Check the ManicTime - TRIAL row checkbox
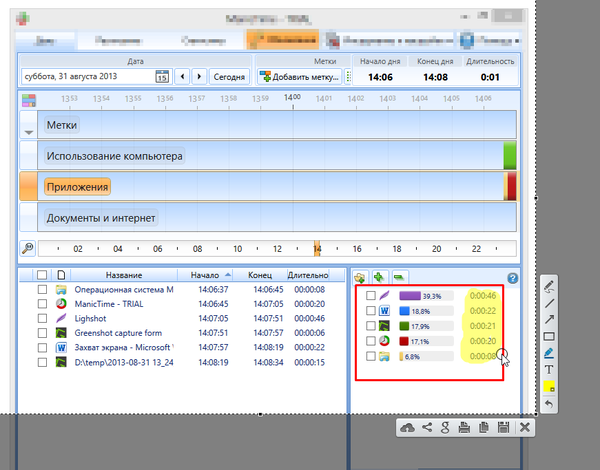The width and height of the screenshot is (600, 470). click(x=42, y=304)
